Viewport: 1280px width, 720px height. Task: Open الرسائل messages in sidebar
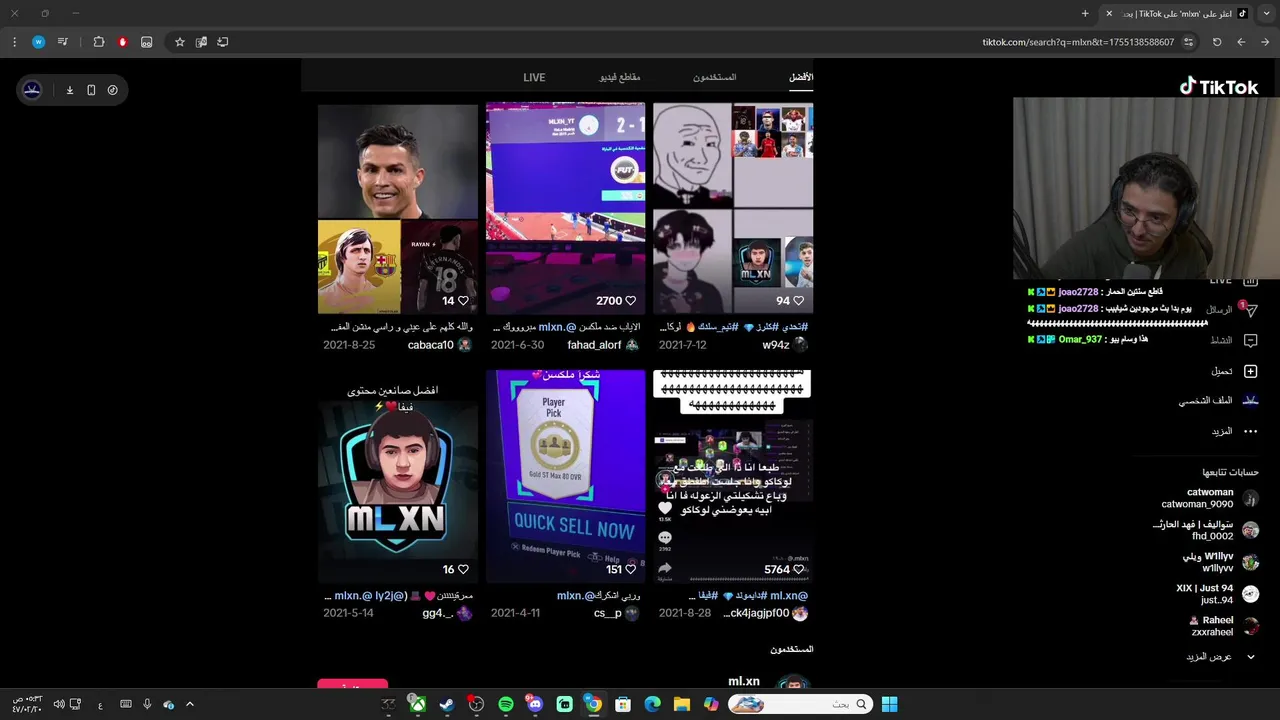coord(1232,310)
